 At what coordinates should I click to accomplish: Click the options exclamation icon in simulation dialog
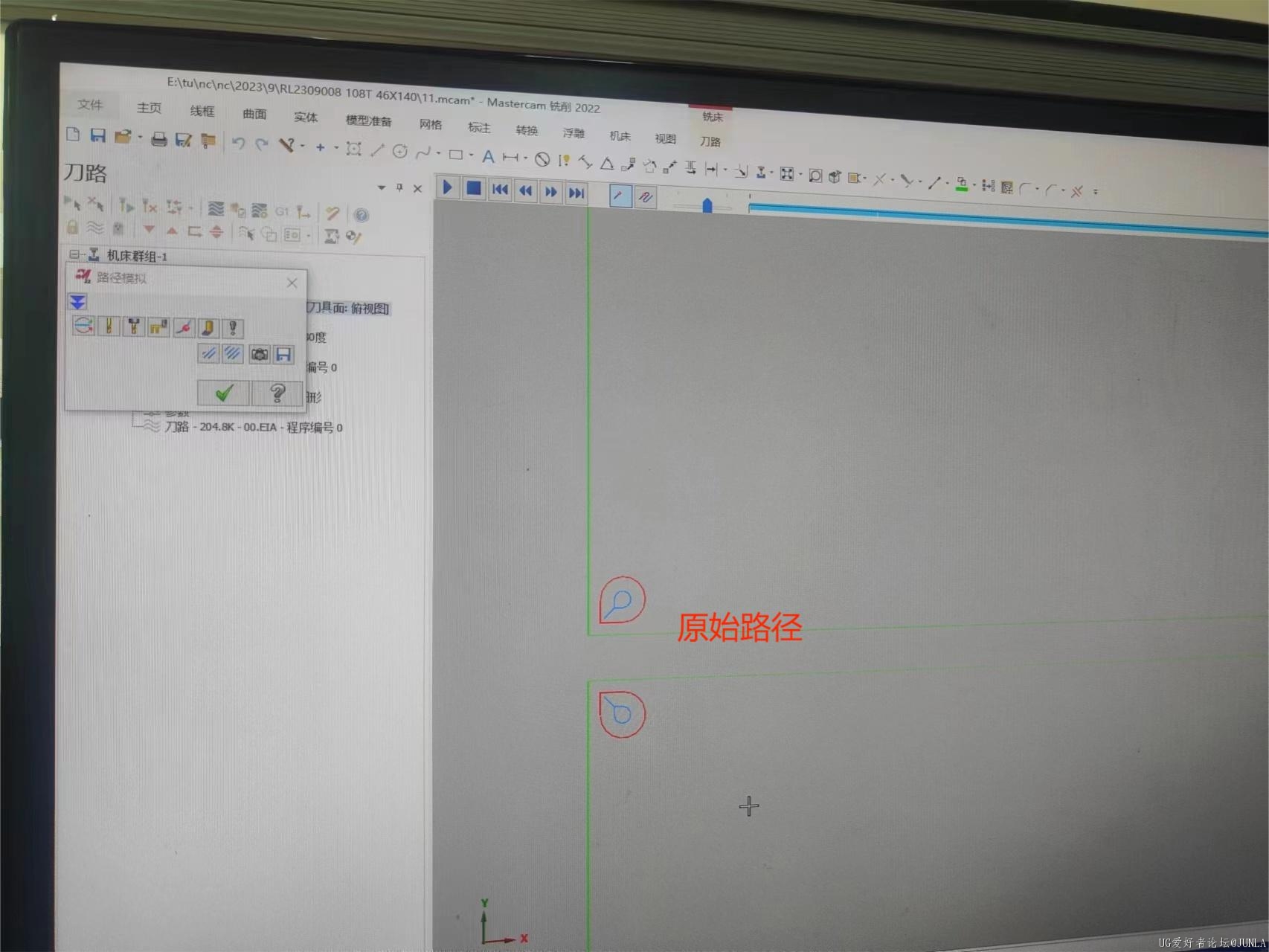click(234, 329)
